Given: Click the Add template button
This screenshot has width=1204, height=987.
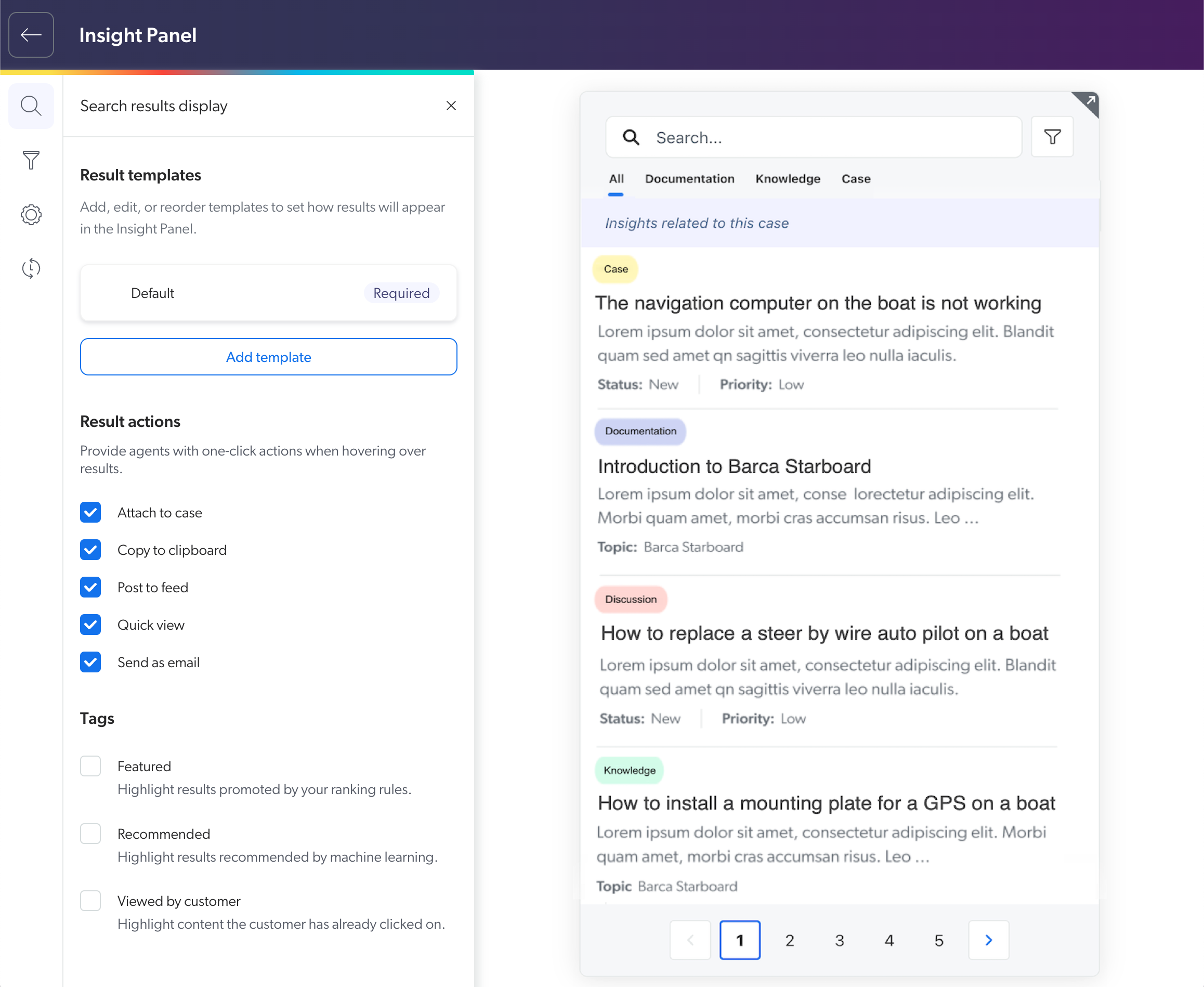Looking at the screenshot, I should coord(268,357).
